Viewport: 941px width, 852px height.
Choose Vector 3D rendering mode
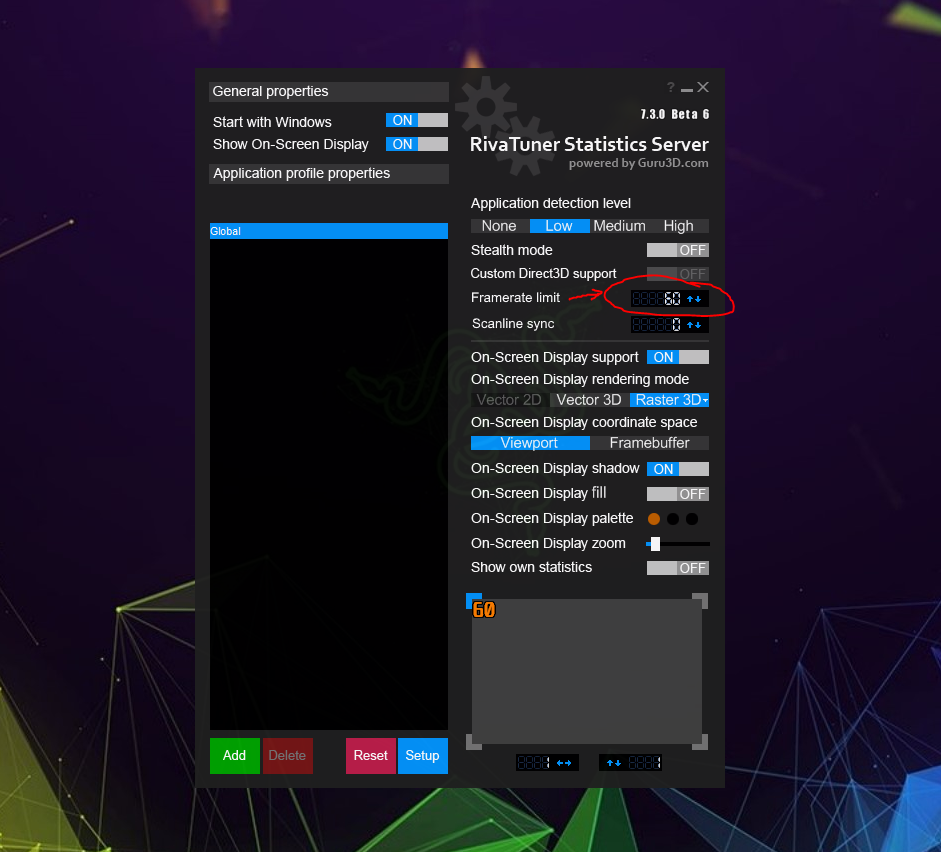(589, 400)
